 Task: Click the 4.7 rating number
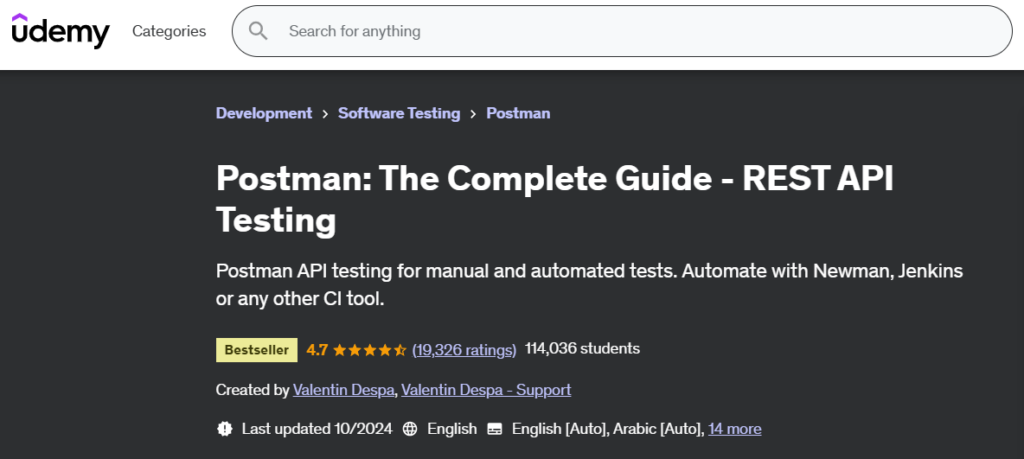coord(317,350)
